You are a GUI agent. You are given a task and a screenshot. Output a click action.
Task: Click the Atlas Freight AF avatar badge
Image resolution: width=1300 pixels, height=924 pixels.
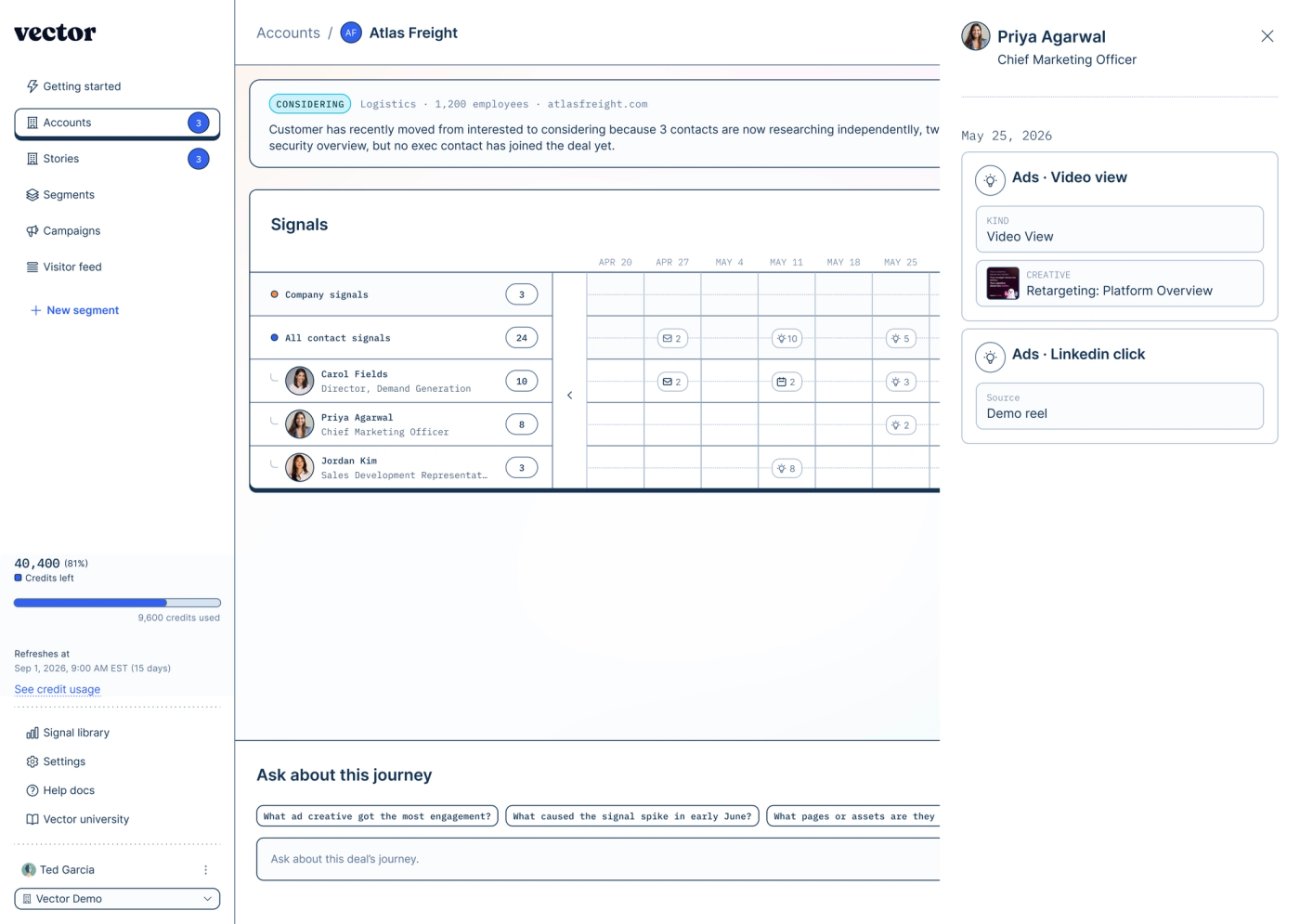(351, 33)
